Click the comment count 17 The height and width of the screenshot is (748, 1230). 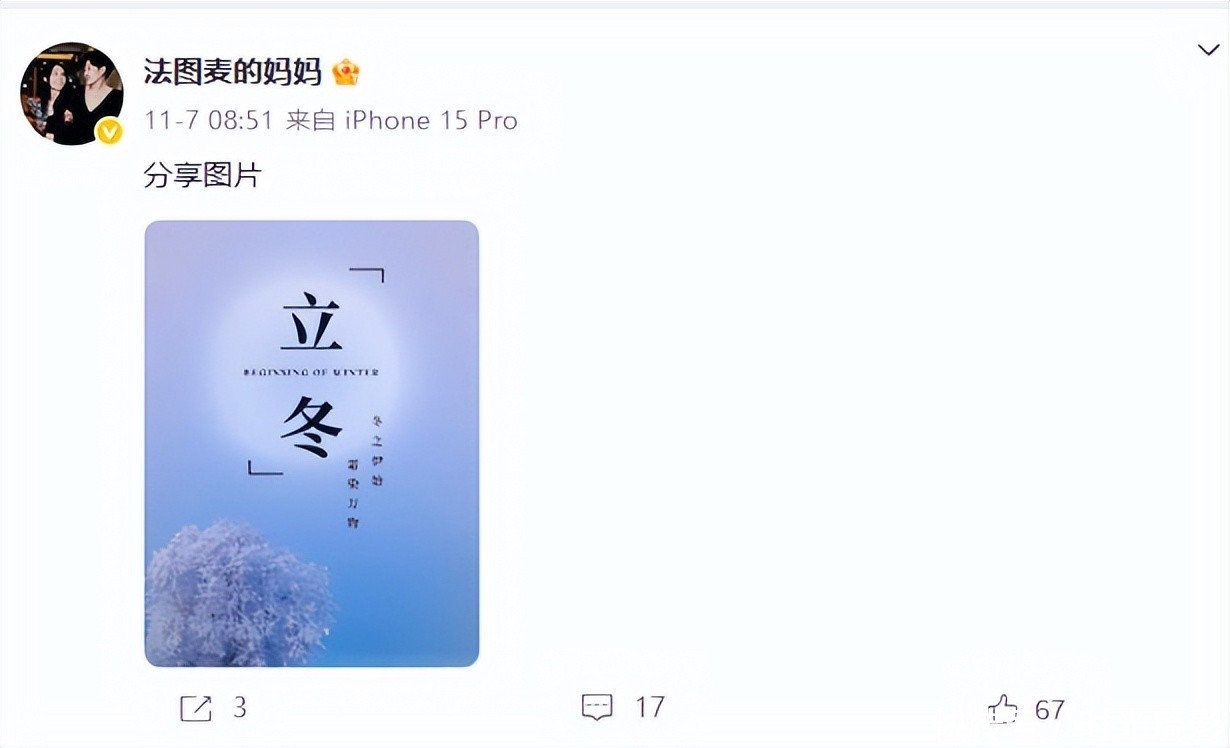[650, 708]
